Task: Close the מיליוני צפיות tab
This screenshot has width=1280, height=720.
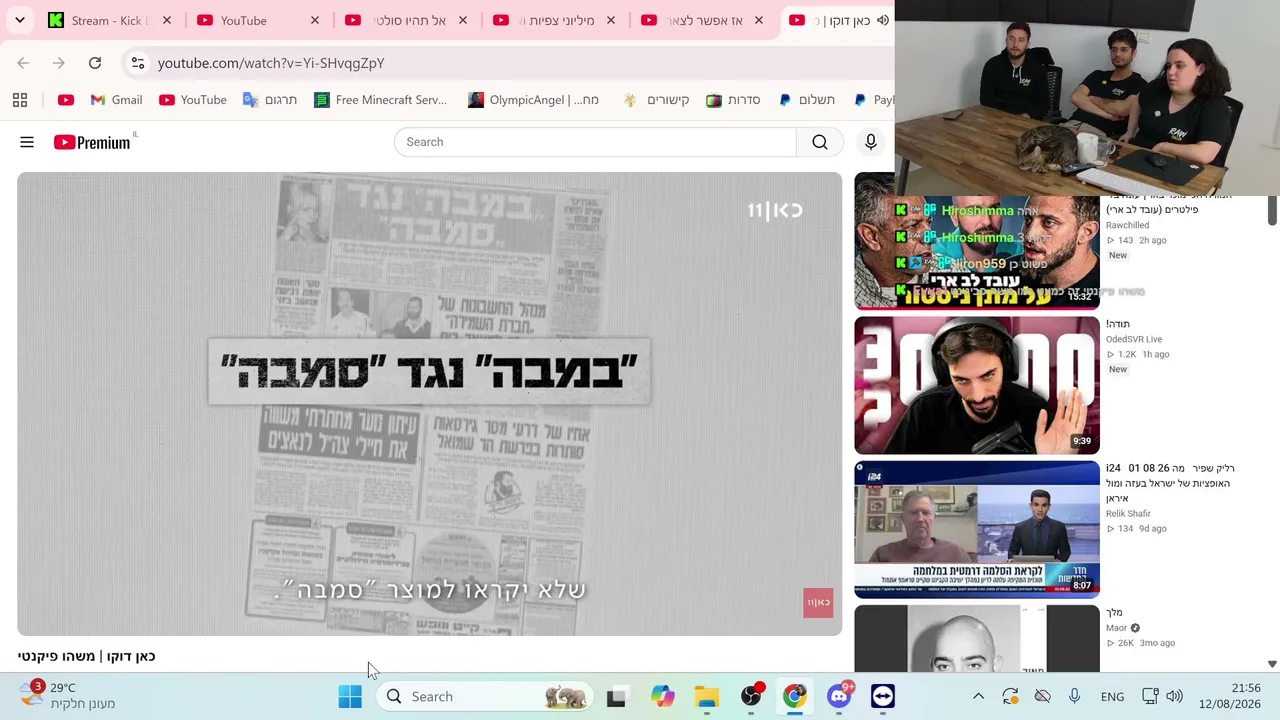Action: point(611,20)
